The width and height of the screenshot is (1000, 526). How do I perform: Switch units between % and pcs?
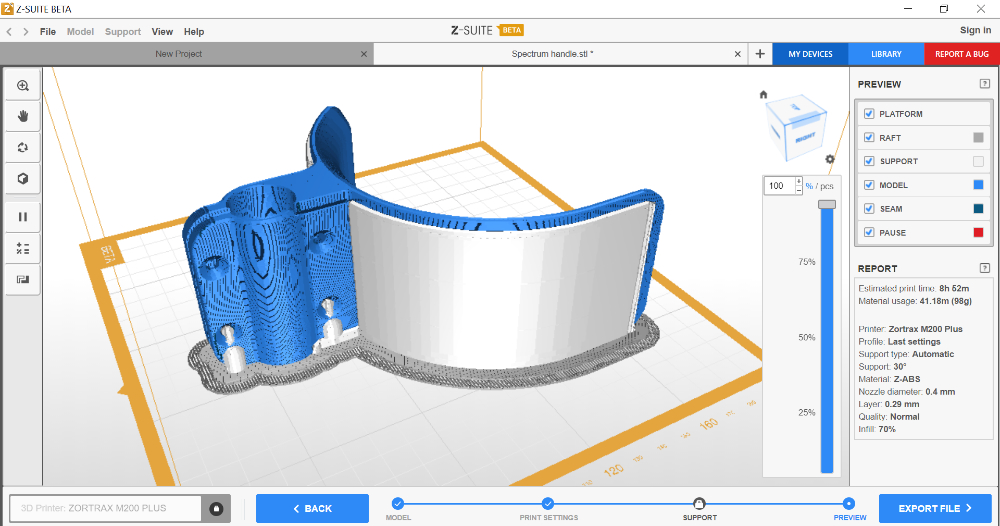click(x=820, y=186)
